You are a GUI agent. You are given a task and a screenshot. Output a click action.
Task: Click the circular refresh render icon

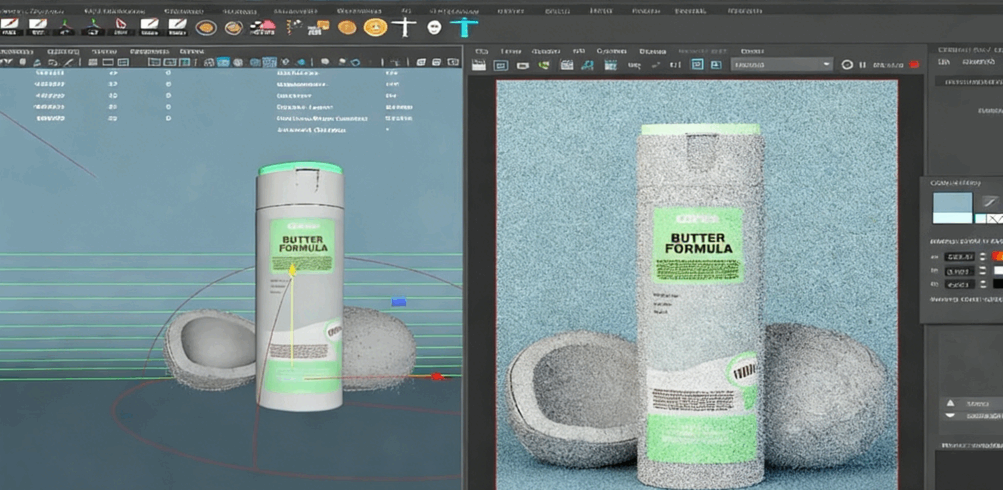click(x=847, y=65)
